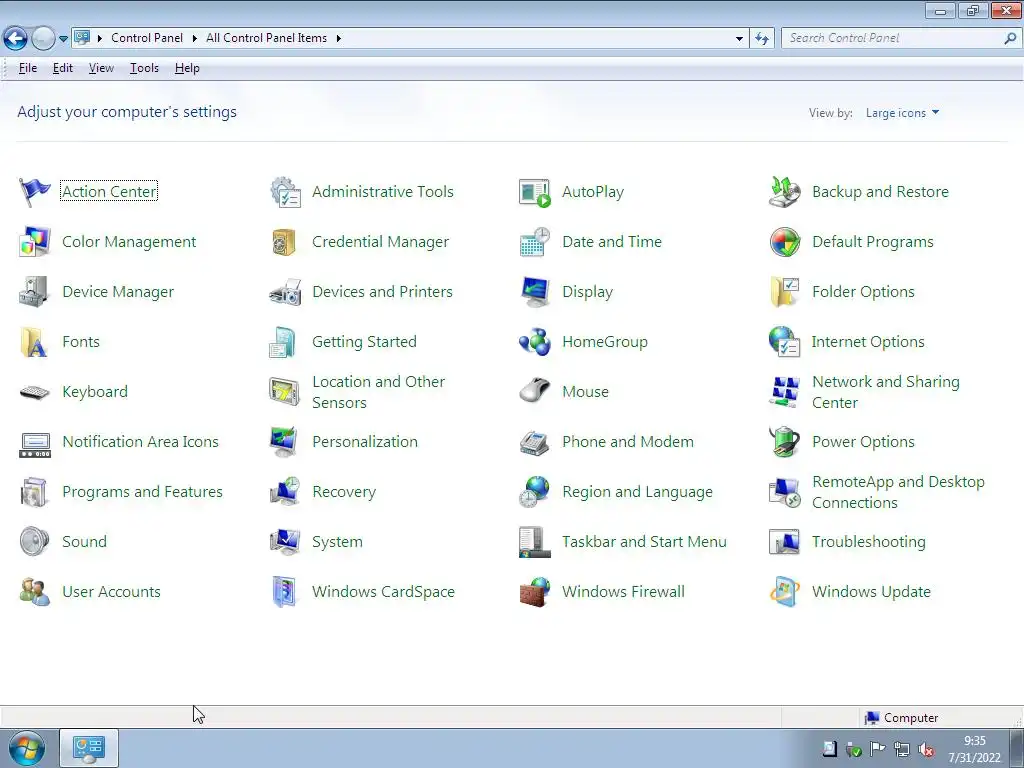Viewport: 1024px width, 768px height.
Task: Open the Location and Other Sensors icon
Action: pos(285,392)
